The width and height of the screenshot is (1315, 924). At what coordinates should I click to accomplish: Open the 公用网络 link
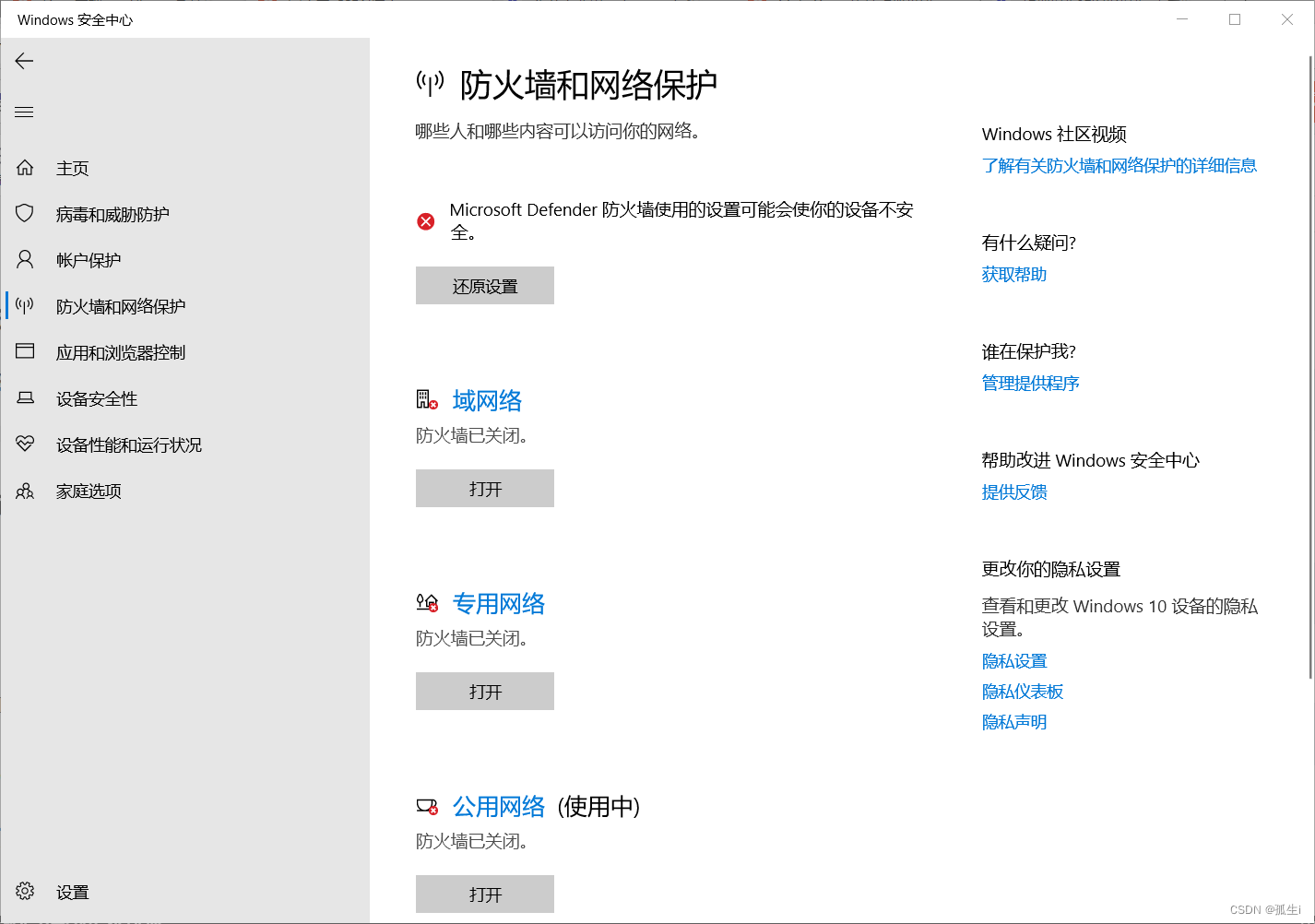tap(499, 806)
